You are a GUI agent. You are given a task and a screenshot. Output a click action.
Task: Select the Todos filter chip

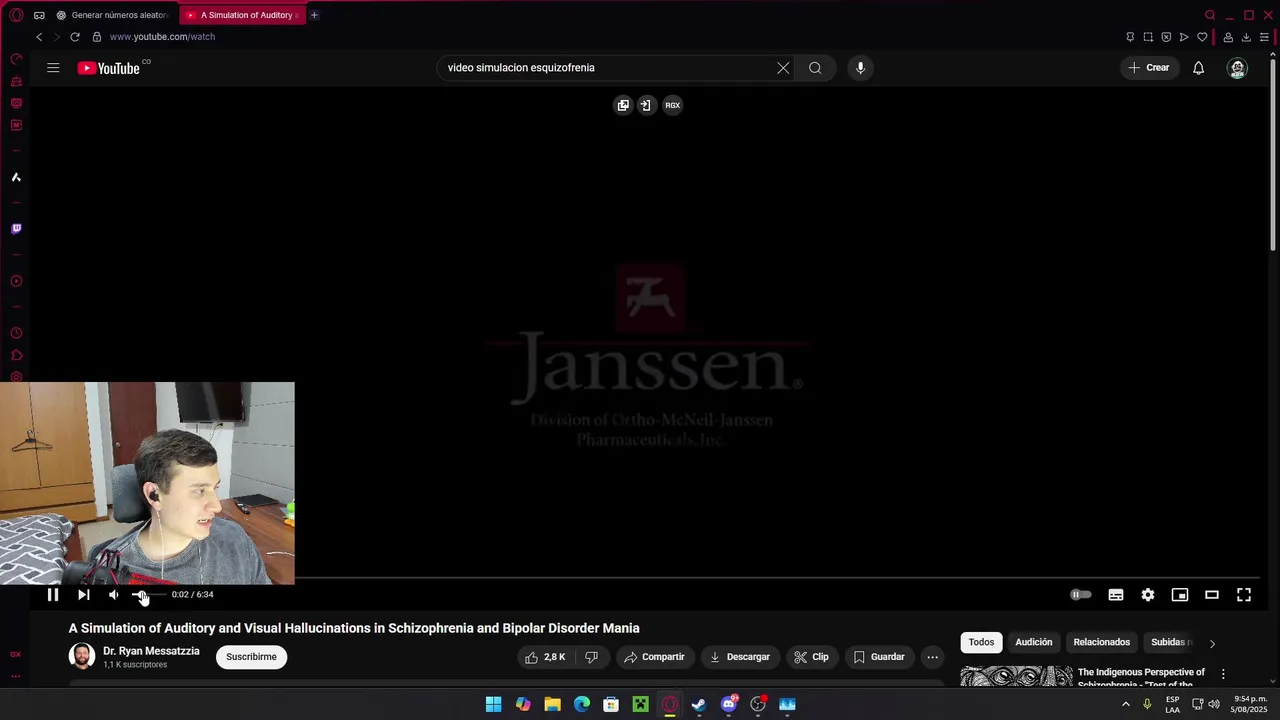coord(981,642)
